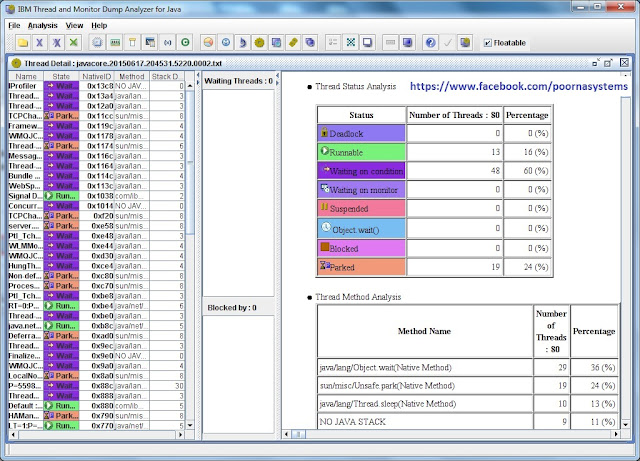Viewport: 640px width, 461px height.
Task: Select the Signal D... runnable thread row
Action: pyautogui.click(x=97, y=196)
